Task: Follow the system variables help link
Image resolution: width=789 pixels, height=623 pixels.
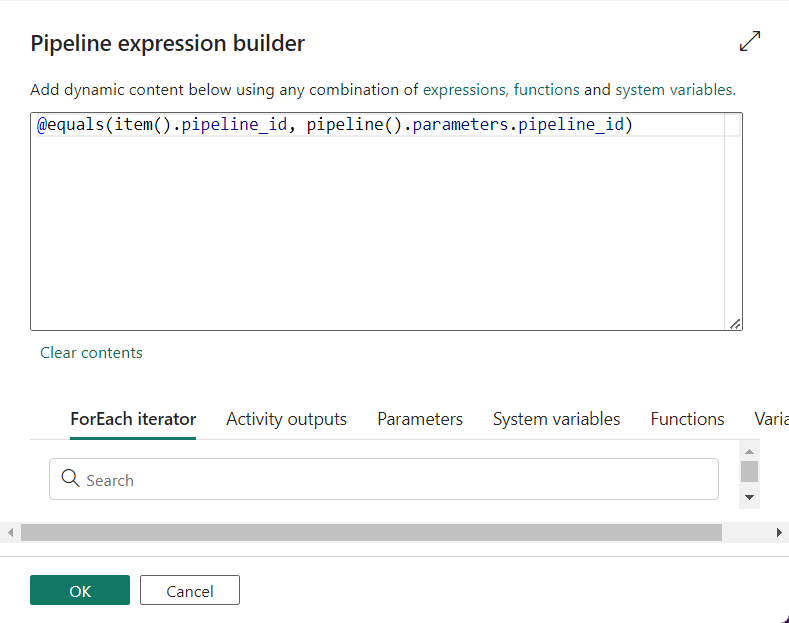Action: tap(673, 90)
